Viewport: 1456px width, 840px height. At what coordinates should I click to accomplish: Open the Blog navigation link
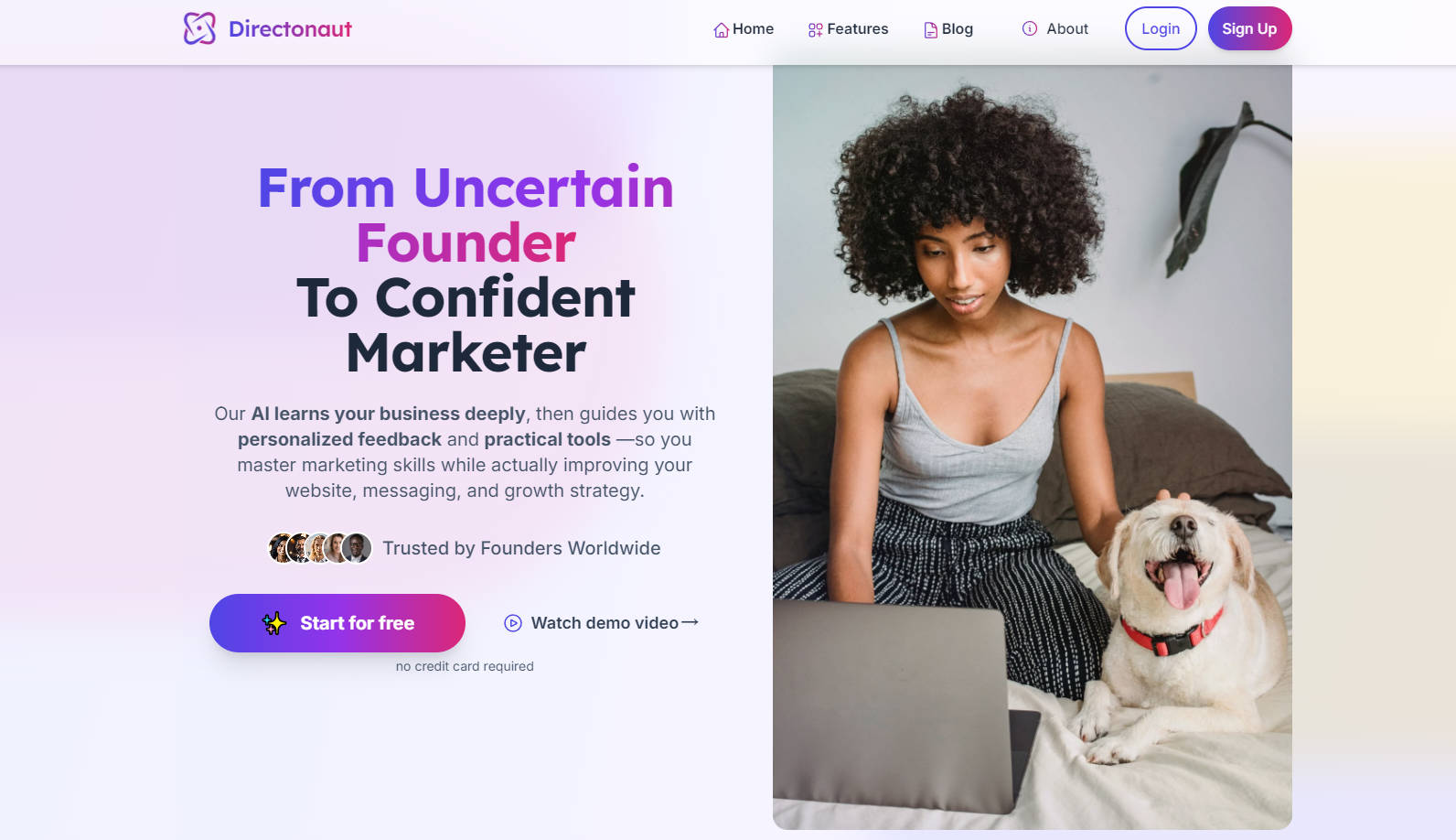948,29
